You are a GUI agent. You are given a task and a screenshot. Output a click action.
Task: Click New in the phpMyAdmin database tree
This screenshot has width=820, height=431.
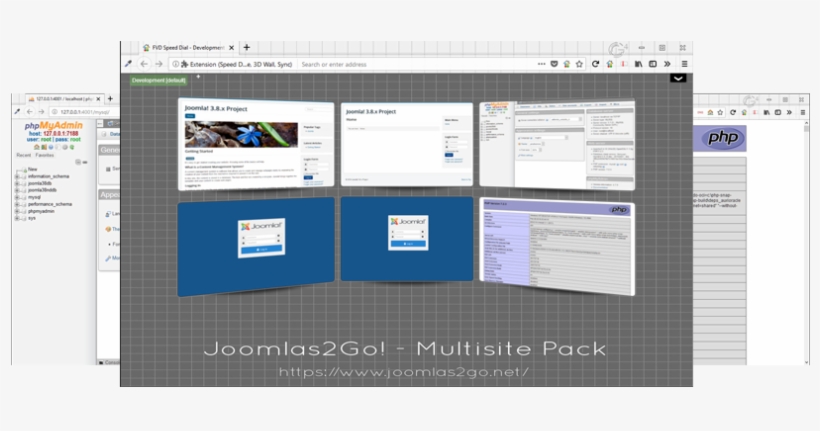click(x=32, y=169)
